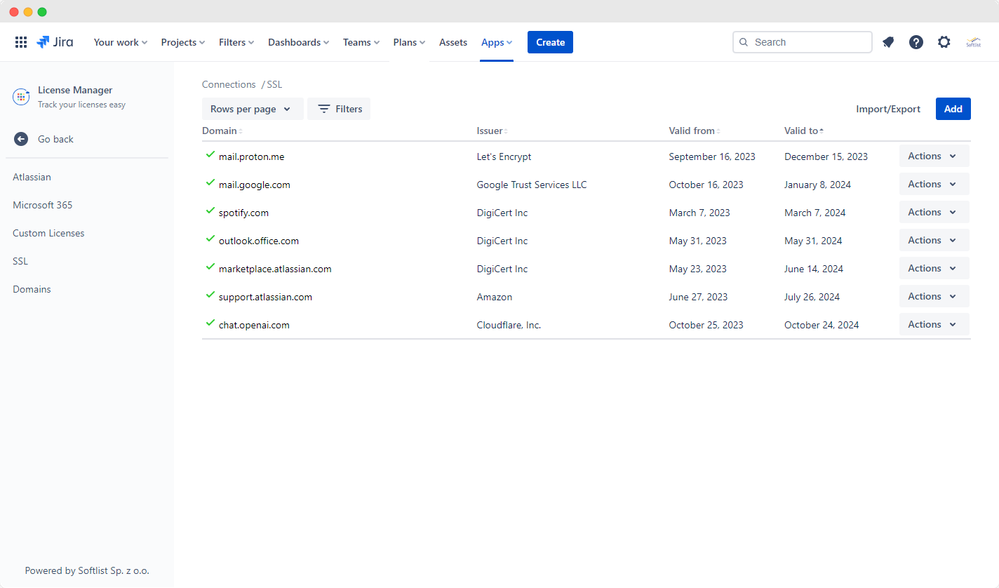Screen dimensions: 999x588
Task: Click Google Trust Services LLC issuer cell
Action: point(531,185)
